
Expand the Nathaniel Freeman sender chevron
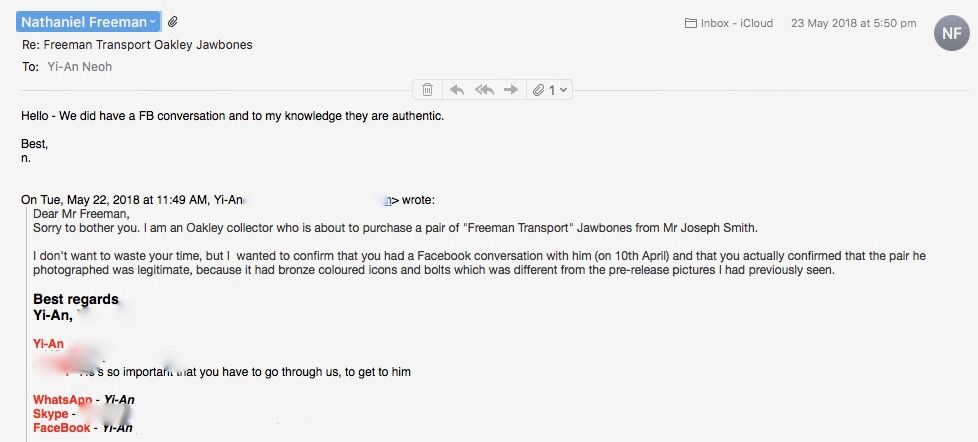[x=152, y=22]
